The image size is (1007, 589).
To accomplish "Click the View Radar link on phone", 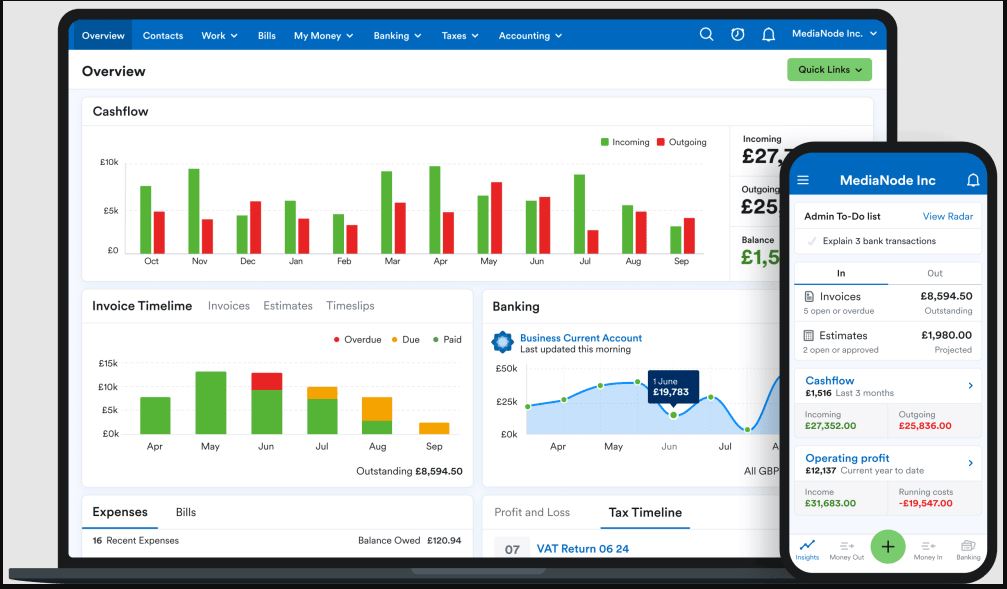I will click(x=947, y=216).
